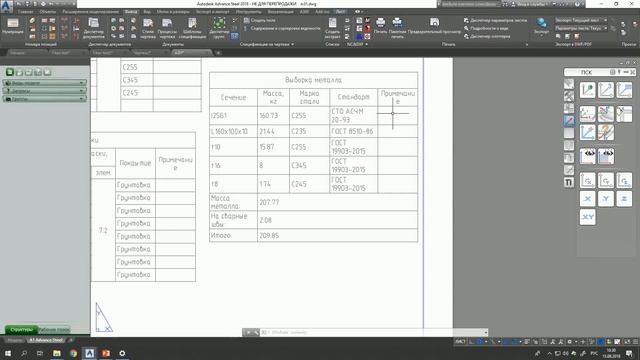640x360 pixels.
Task: Click the 160.73 mass cell
Action: pos(273,116)
